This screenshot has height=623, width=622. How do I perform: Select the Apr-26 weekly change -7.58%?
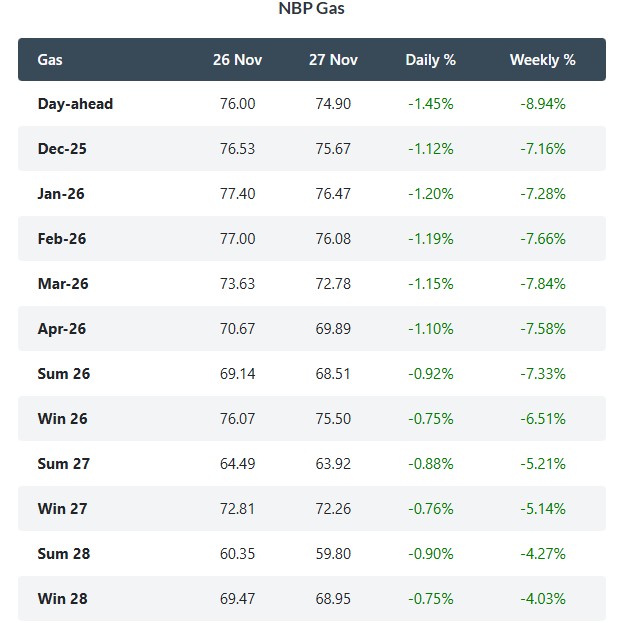[542, 329]
